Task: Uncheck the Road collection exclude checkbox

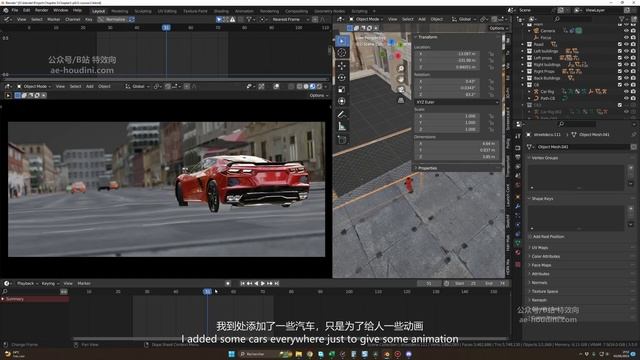Action: tap(620, 44)
